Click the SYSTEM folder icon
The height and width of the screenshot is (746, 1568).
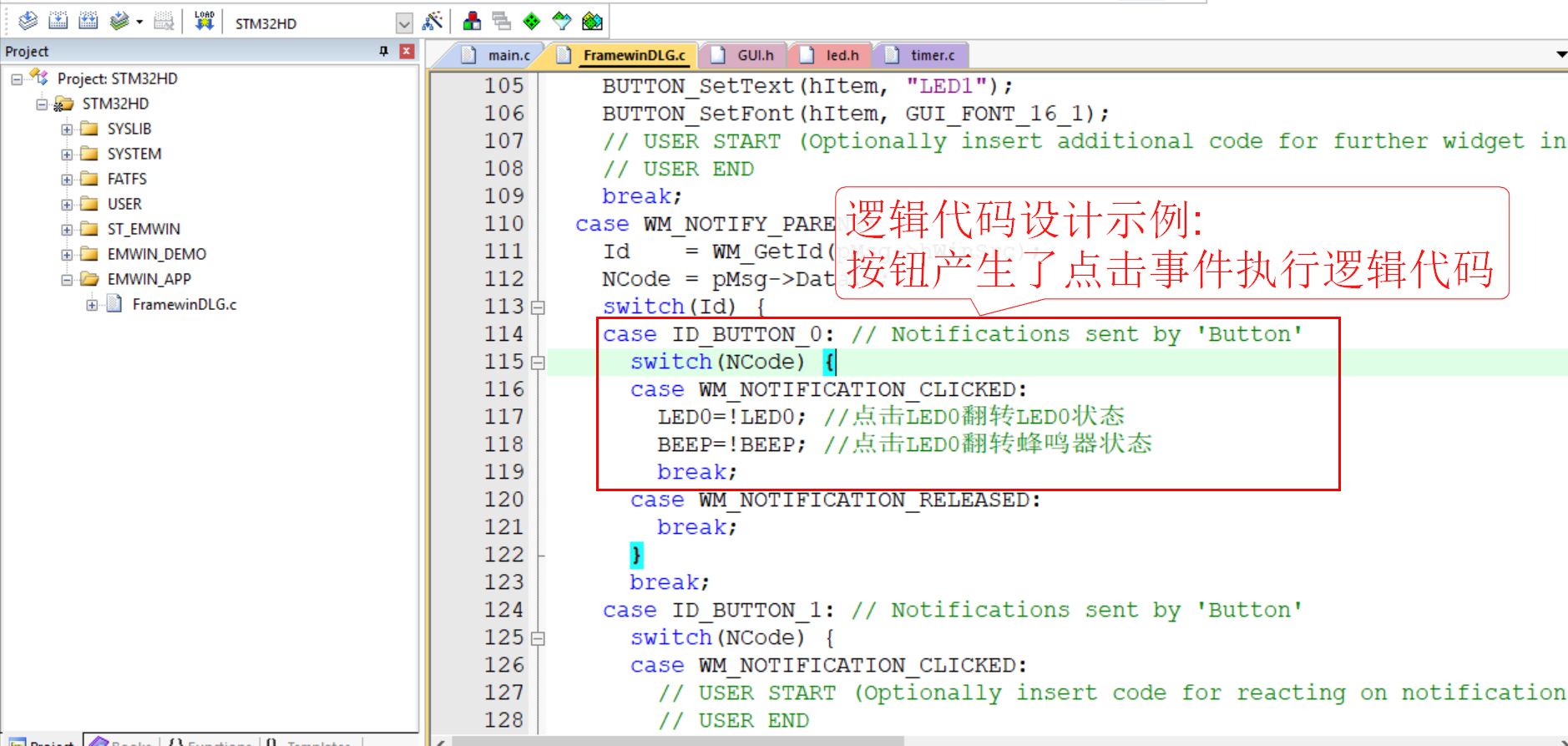pos(89,154)
